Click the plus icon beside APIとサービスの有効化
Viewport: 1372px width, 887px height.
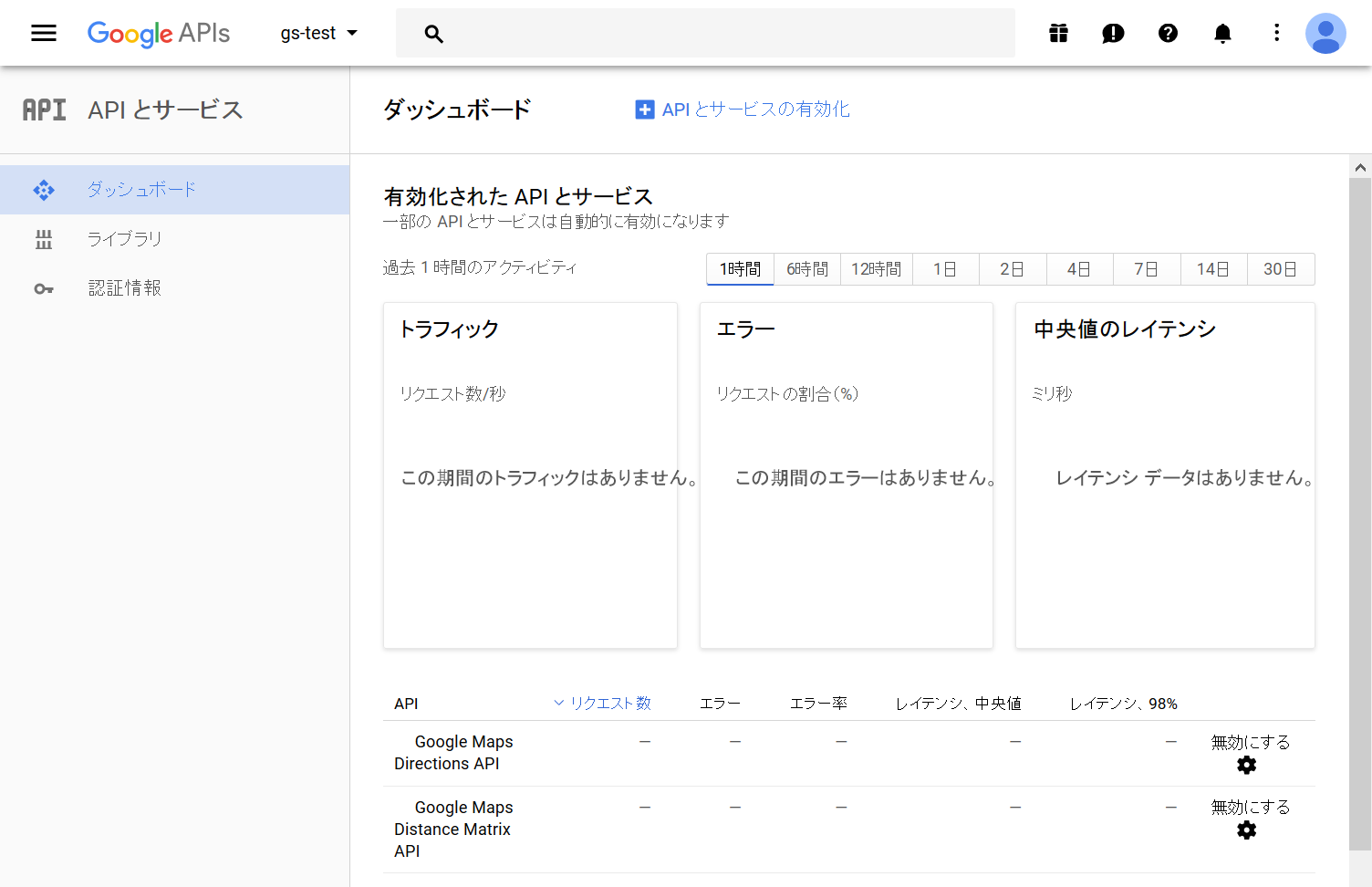click(645, 110)
